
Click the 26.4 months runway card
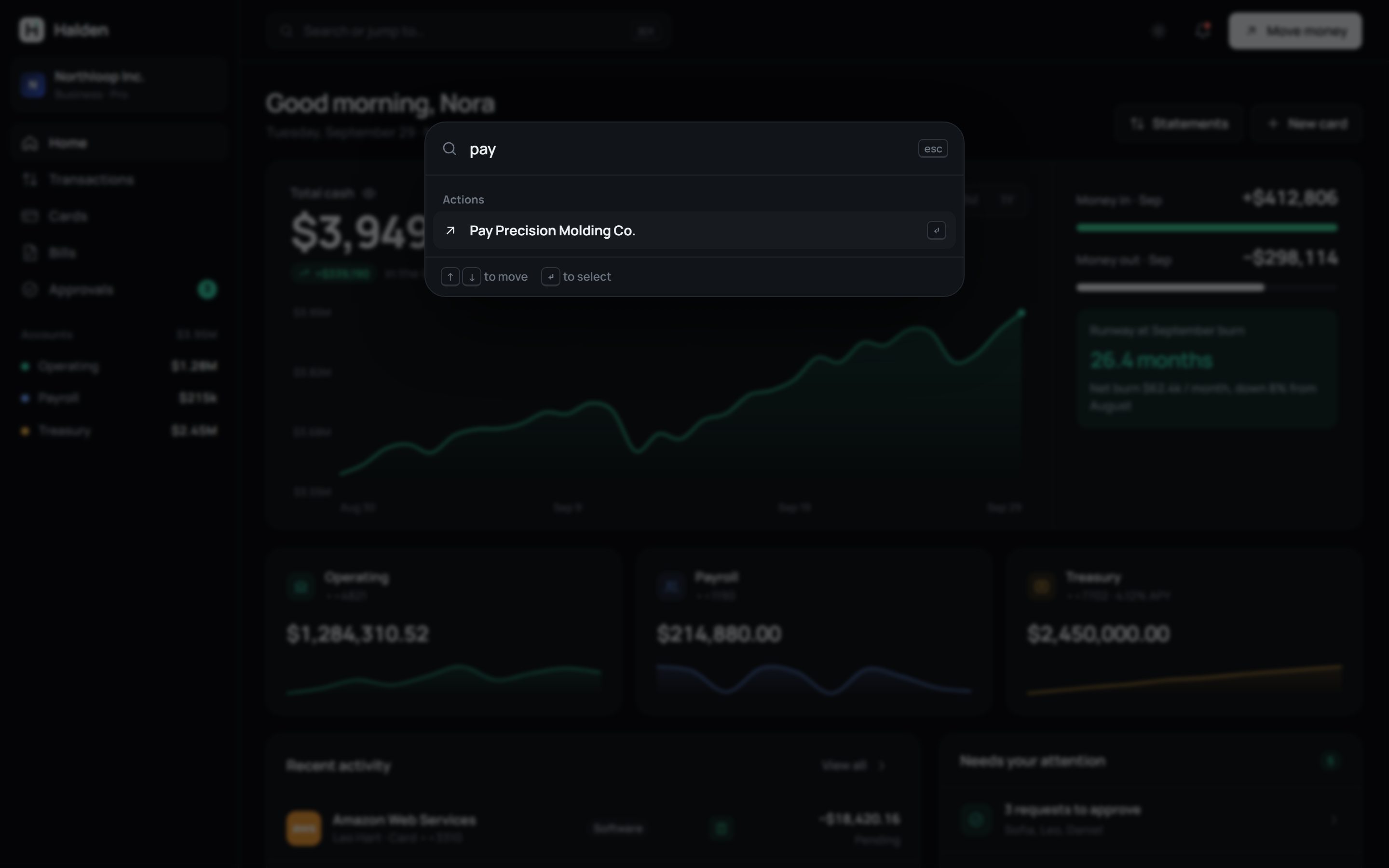(1207, 368)
